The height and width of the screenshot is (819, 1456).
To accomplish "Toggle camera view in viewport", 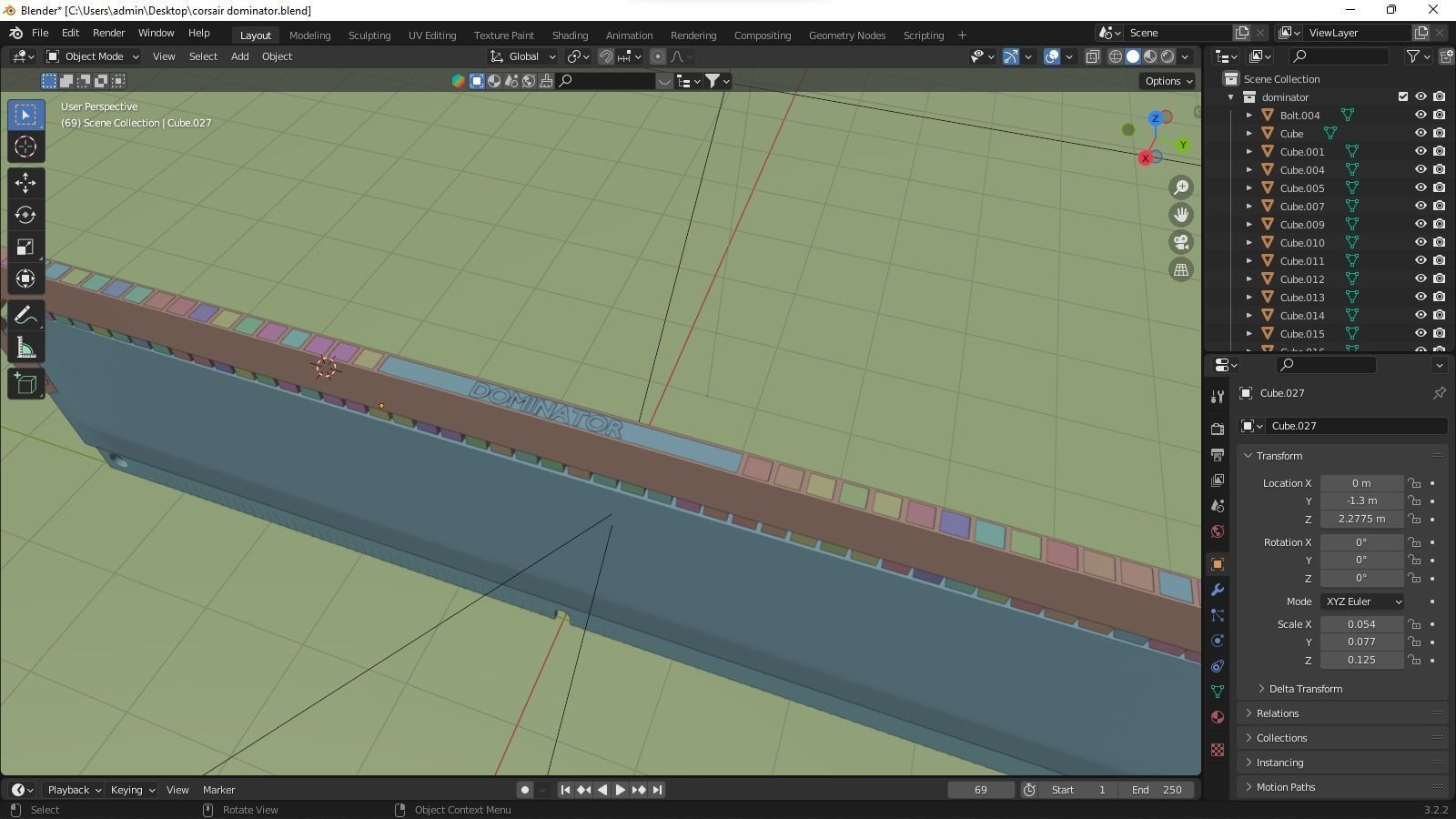I will pyautogui.click(x=1181, y=242).
